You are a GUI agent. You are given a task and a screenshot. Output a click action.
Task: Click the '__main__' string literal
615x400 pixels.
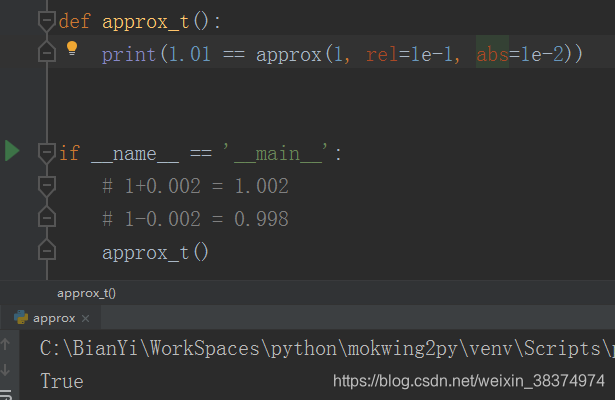[276, 153]
